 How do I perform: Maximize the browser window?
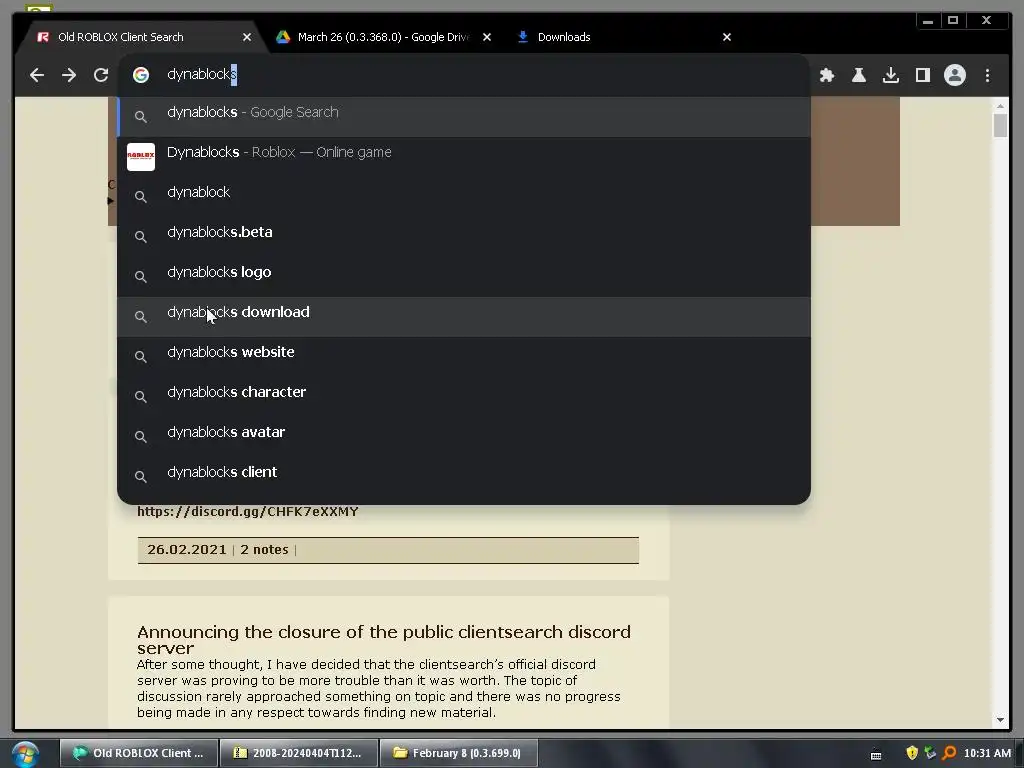(x=953, y=21)
